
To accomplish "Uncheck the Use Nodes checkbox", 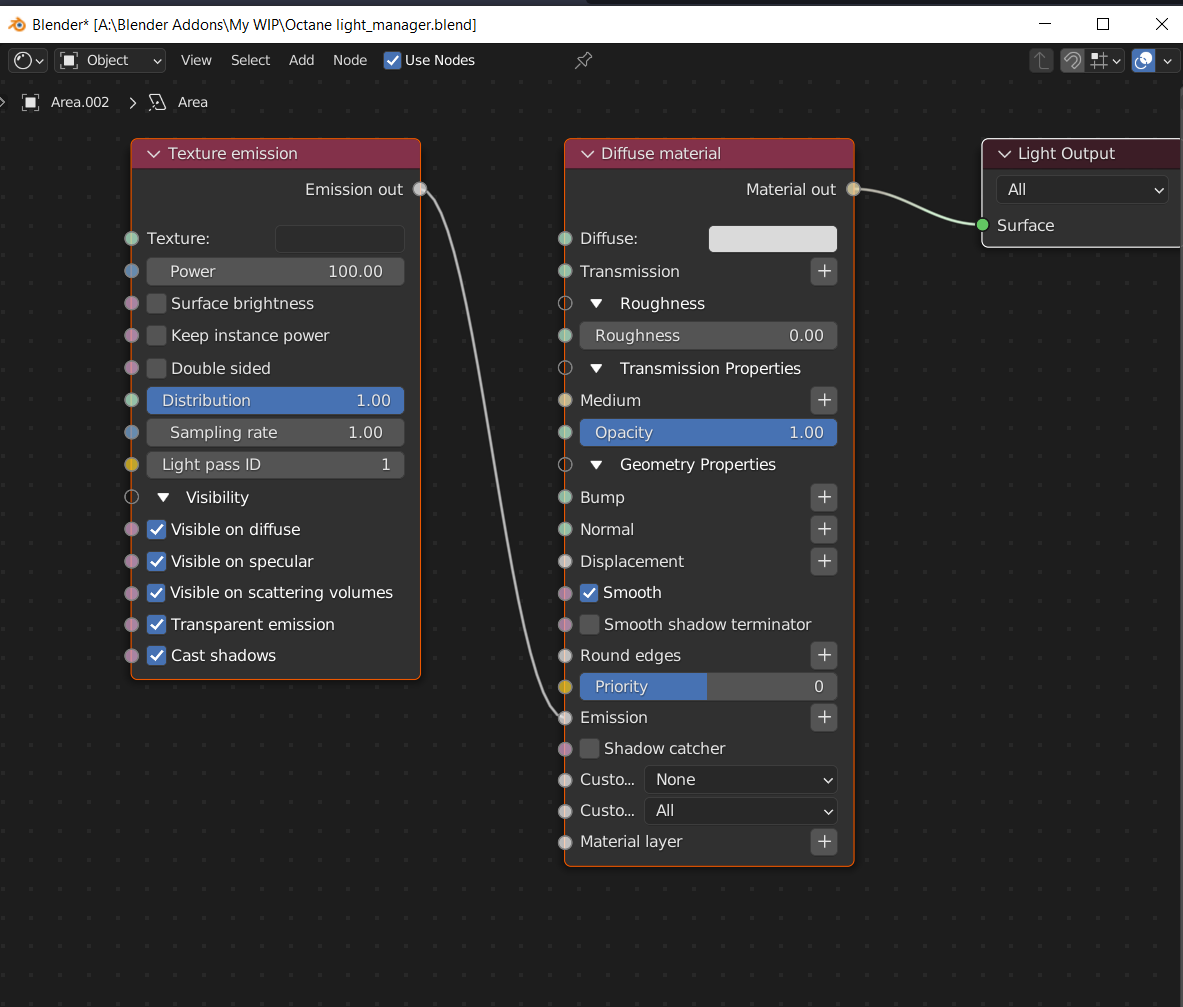I will point(393,61).
